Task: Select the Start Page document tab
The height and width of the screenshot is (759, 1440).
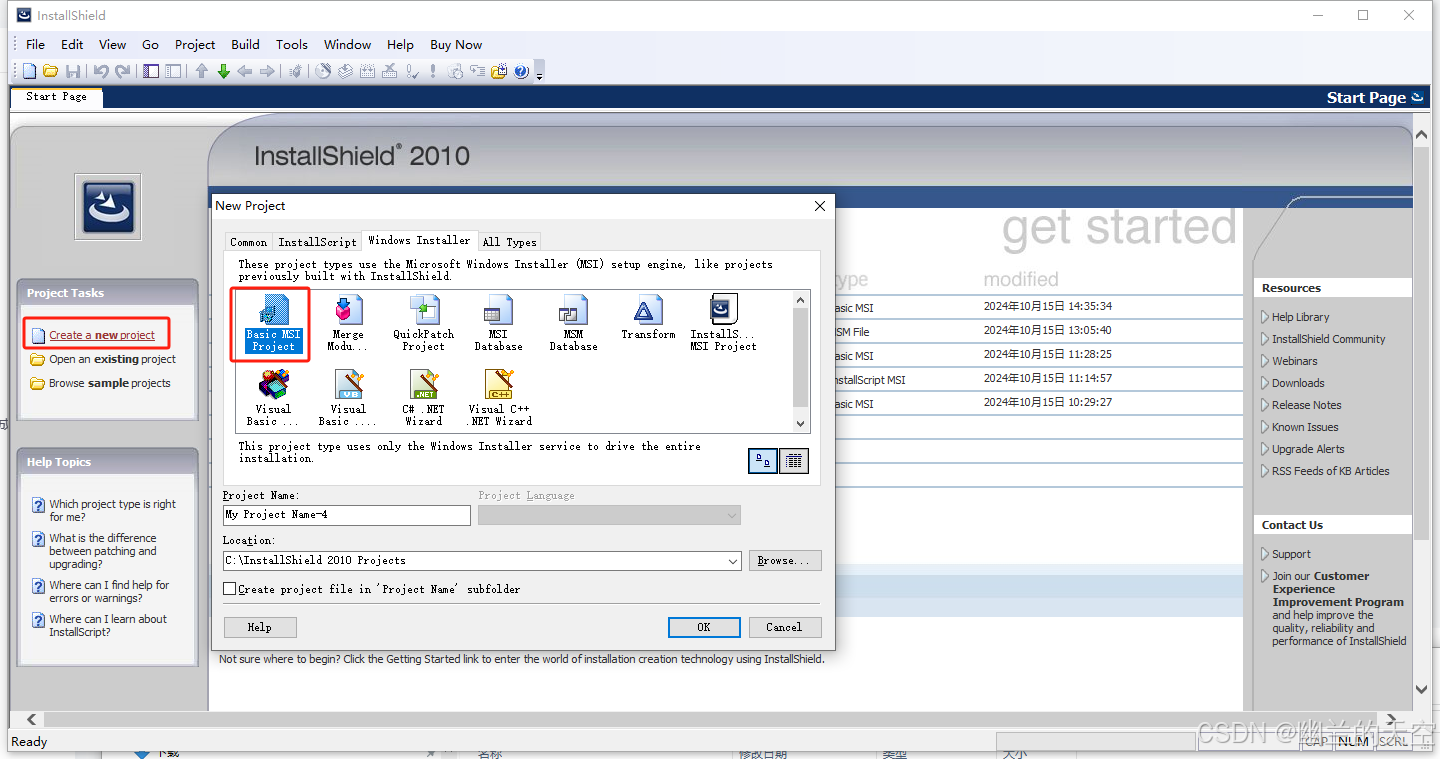Action: pyautogui.click(x=56, y=97)
